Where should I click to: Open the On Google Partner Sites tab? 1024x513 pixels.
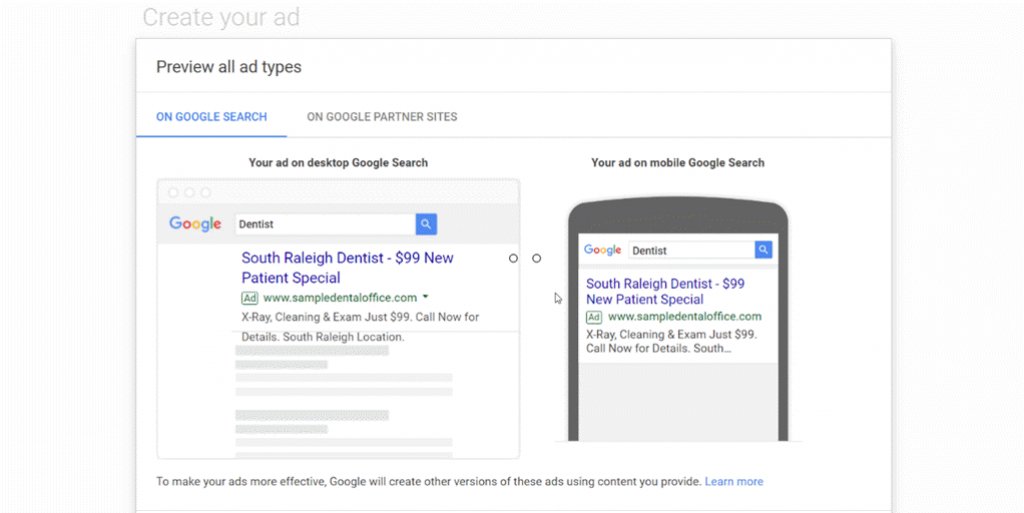point(382,117)
